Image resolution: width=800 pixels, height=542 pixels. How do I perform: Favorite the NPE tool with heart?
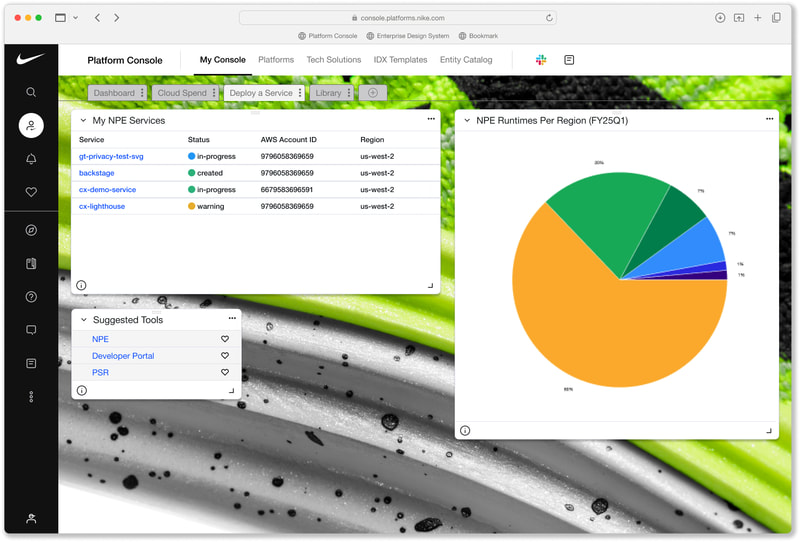pyautogui.click(x=225, y=339)
